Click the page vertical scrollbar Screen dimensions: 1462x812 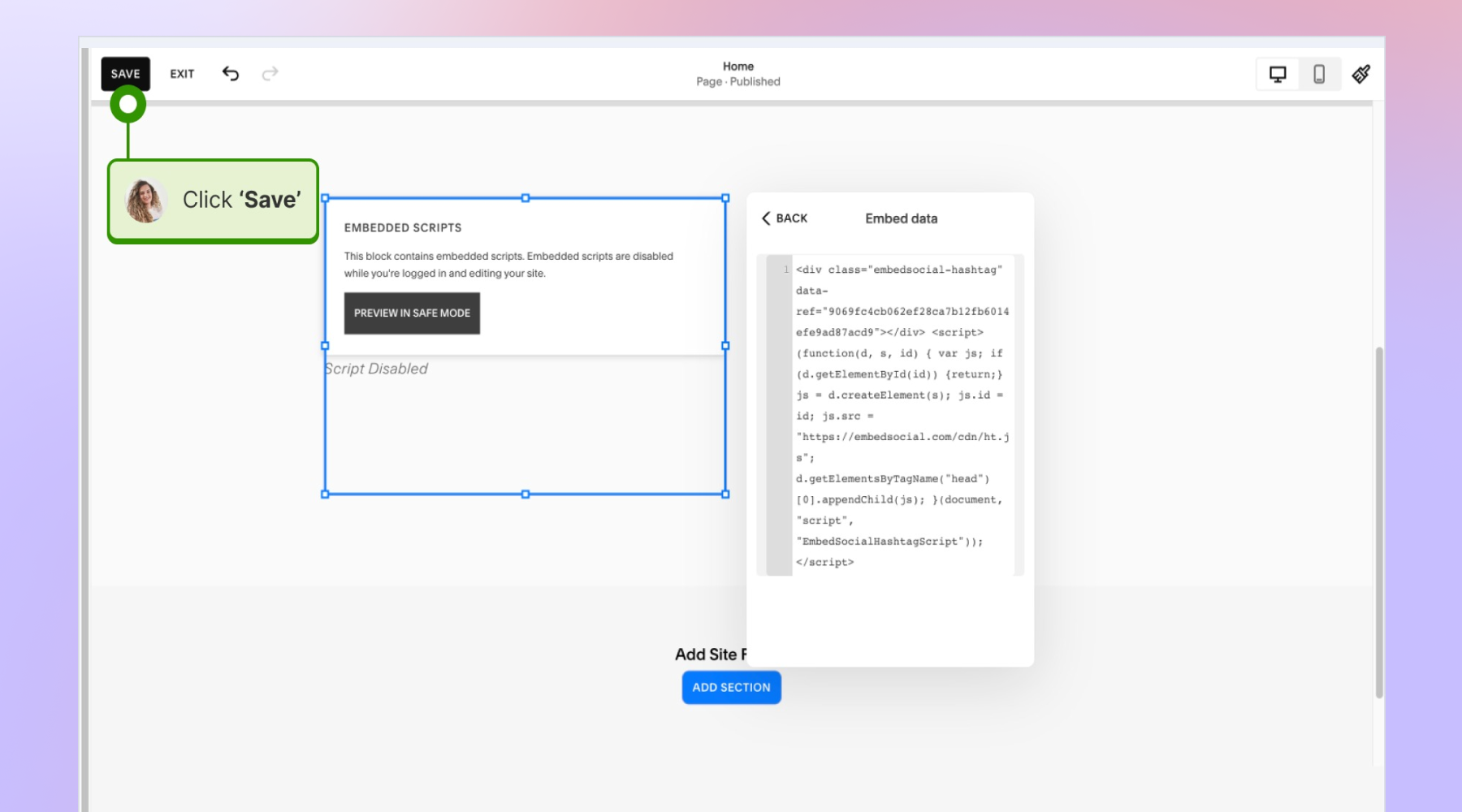coord(1378,523)
